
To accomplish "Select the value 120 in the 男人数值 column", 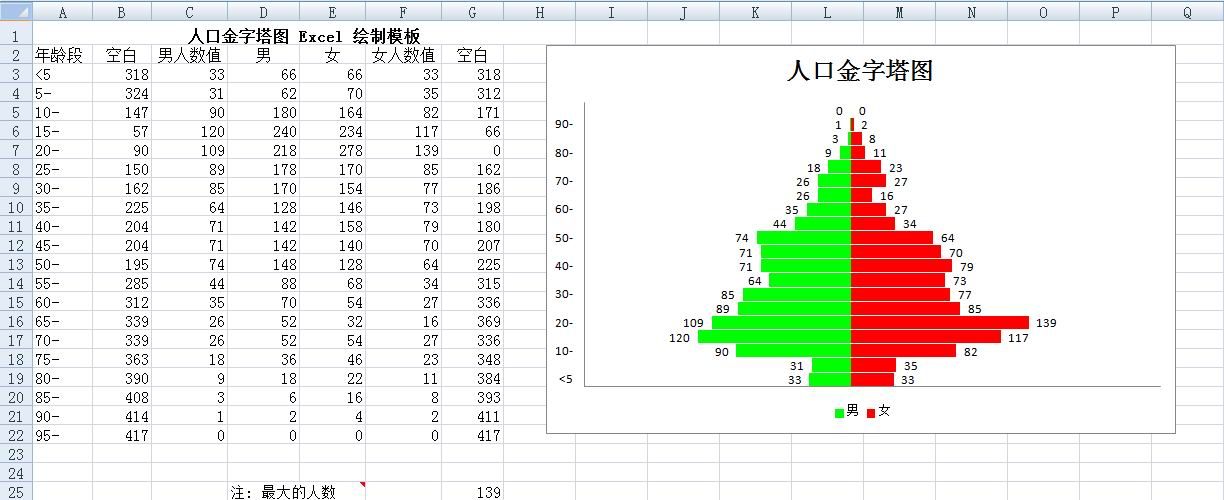I will (189, 131).
